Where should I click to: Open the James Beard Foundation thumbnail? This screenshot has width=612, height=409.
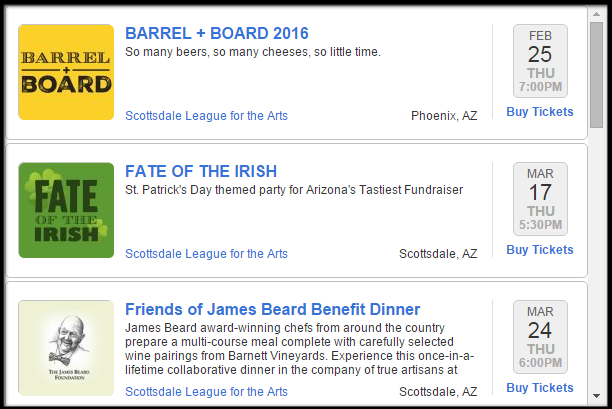pos(66,348)
